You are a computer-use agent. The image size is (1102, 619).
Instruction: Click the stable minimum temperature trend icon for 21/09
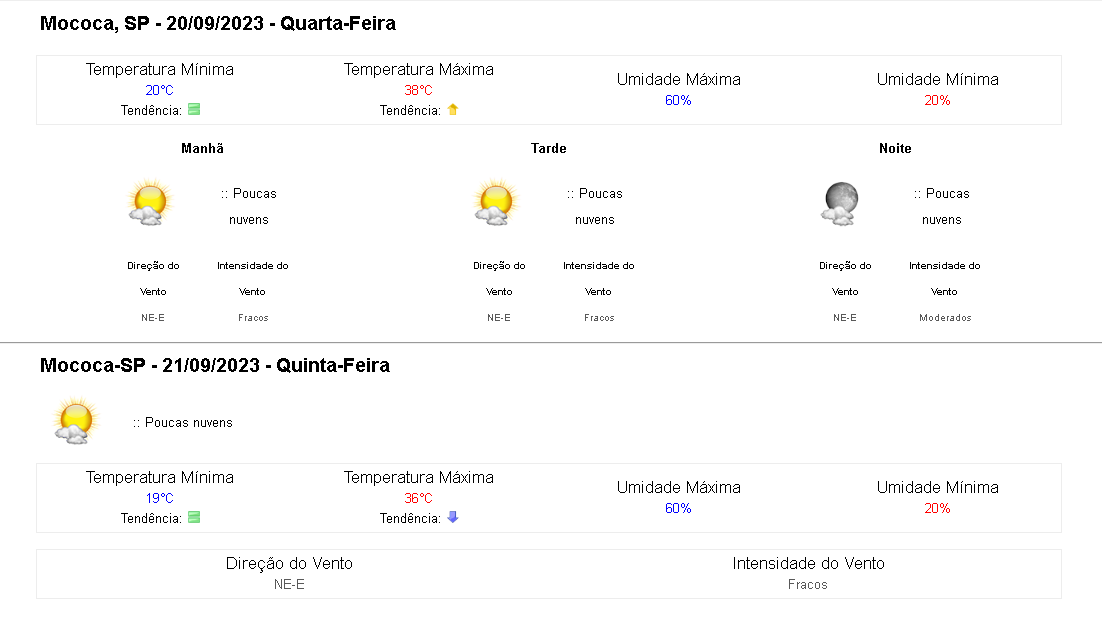(194, 518)
